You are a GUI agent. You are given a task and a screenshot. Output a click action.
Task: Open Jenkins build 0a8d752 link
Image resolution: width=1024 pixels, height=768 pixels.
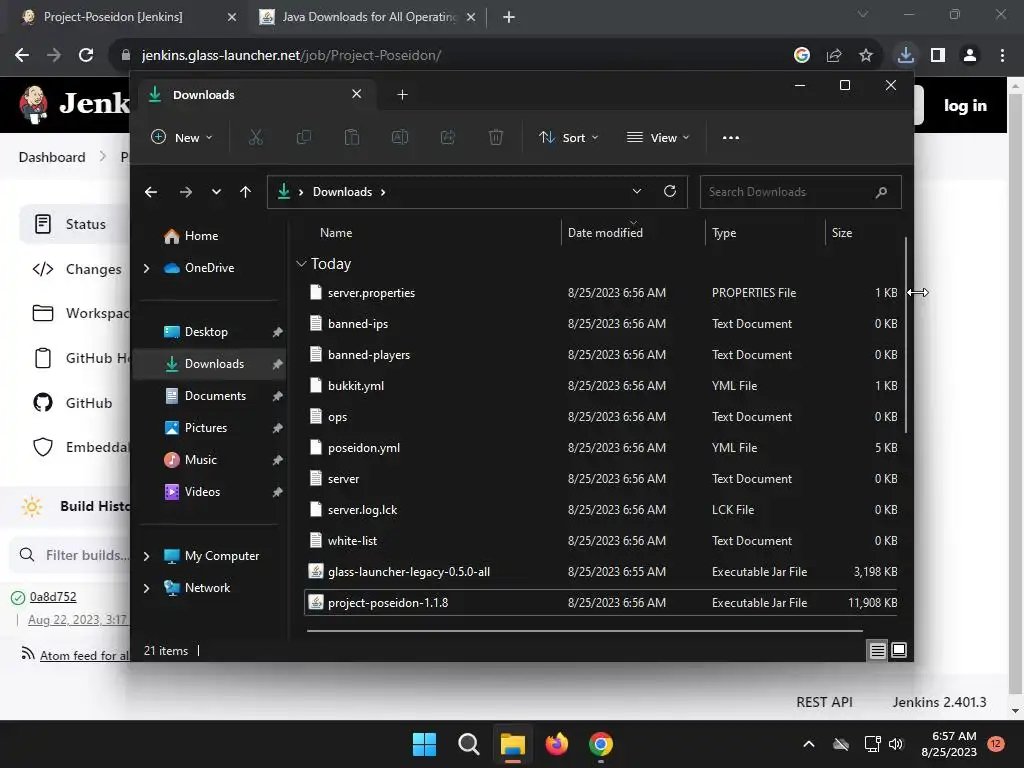click(53, 597)
